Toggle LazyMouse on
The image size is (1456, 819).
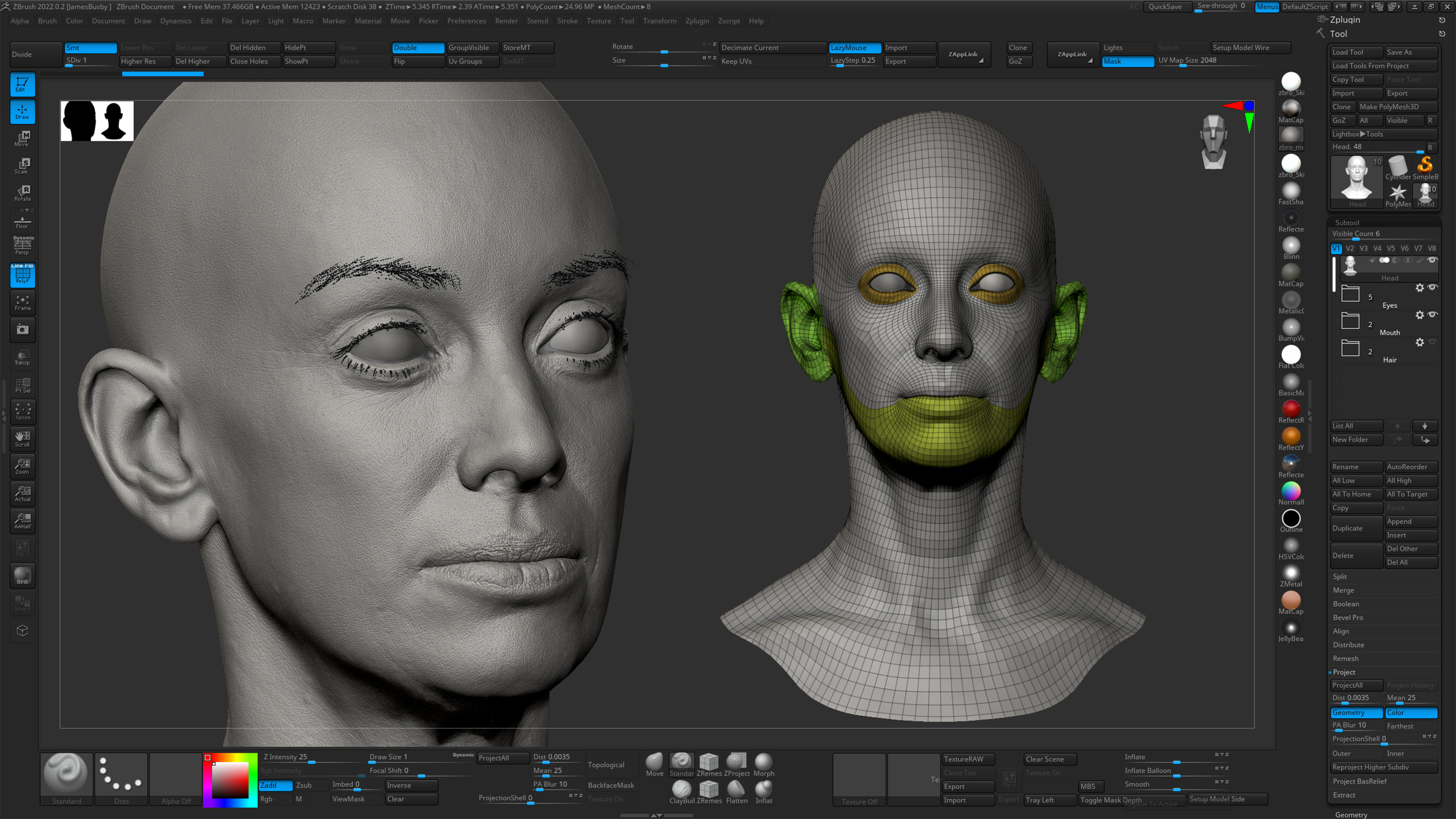point(854,48)
